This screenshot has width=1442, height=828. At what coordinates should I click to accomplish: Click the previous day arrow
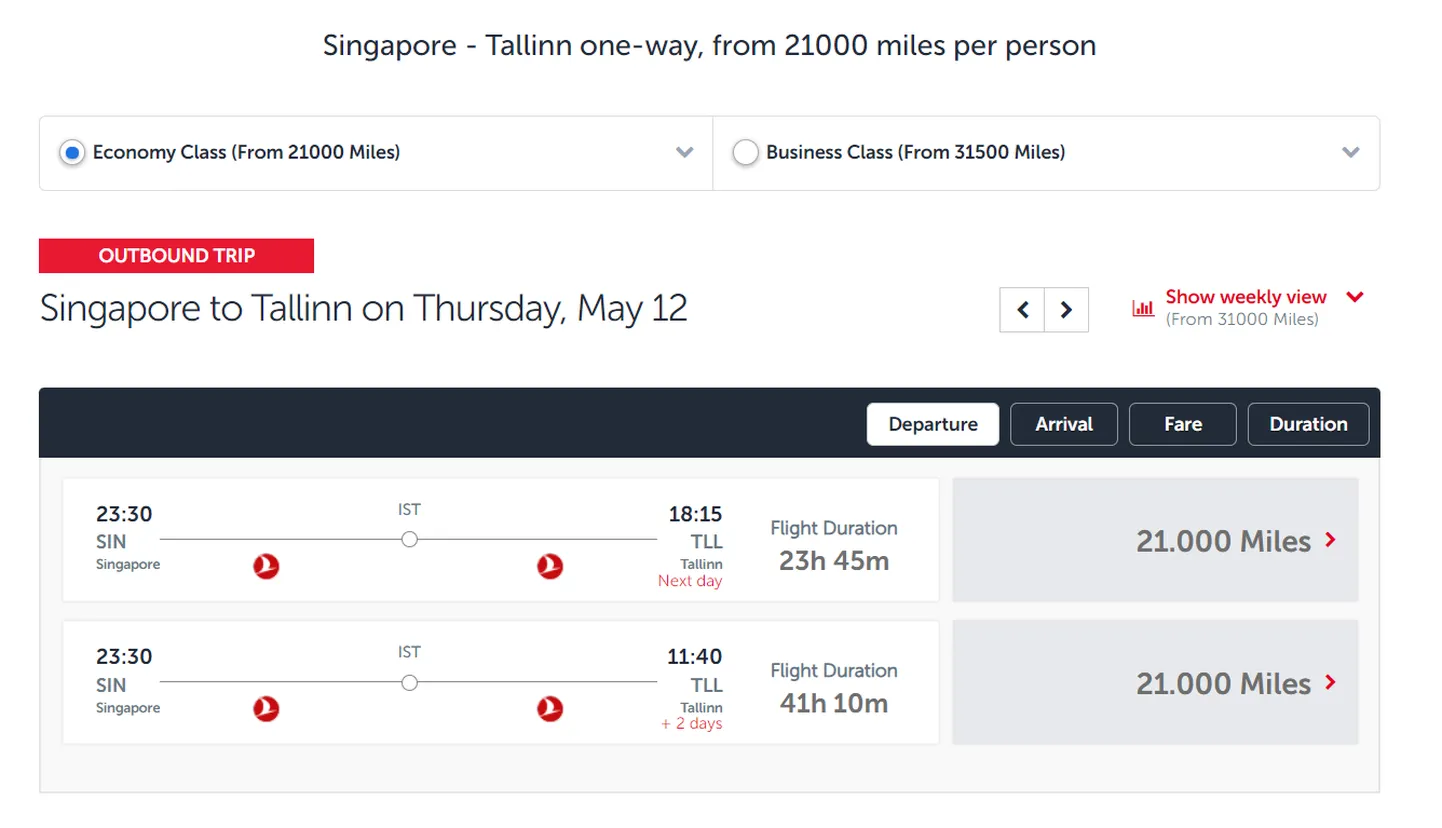1022,310
